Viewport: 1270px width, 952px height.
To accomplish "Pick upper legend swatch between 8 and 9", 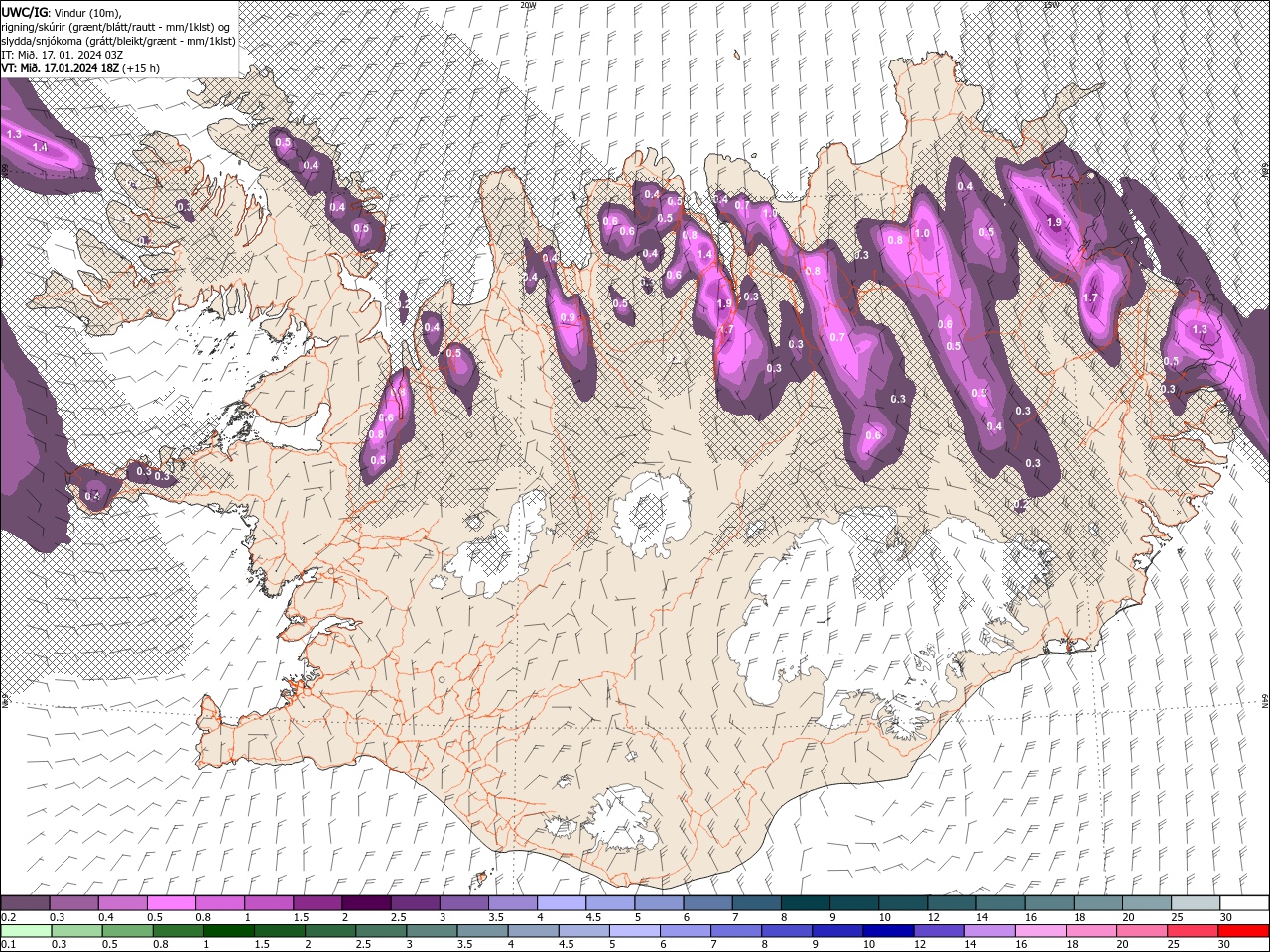I will (806, 903).
